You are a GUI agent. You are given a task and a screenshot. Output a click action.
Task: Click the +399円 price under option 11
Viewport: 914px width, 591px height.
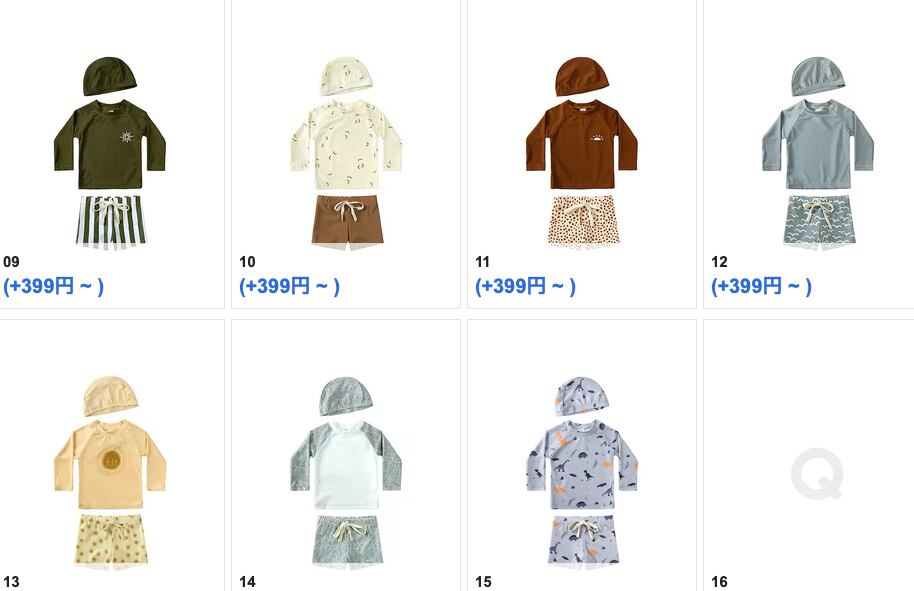click(x=526, y=286)
